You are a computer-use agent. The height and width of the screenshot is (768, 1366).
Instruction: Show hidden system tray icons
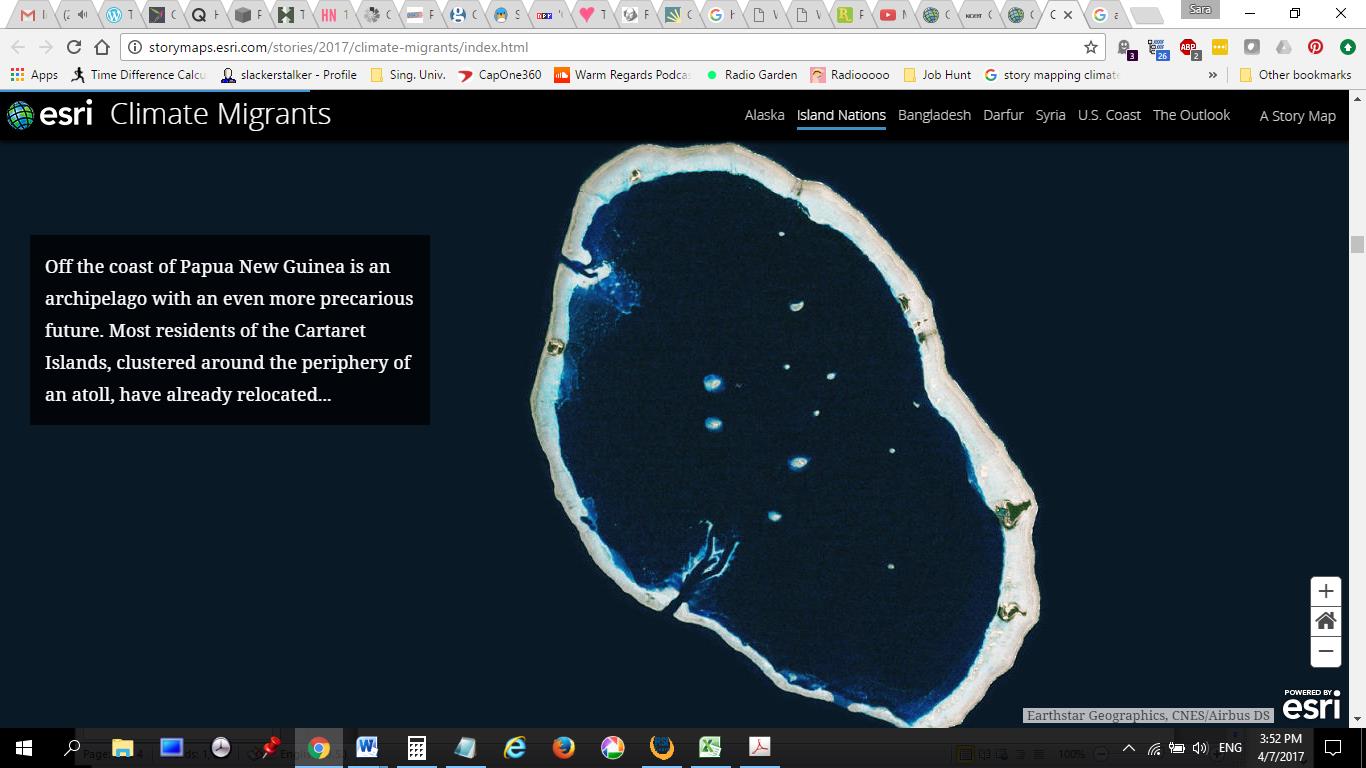pos(1129,748)
